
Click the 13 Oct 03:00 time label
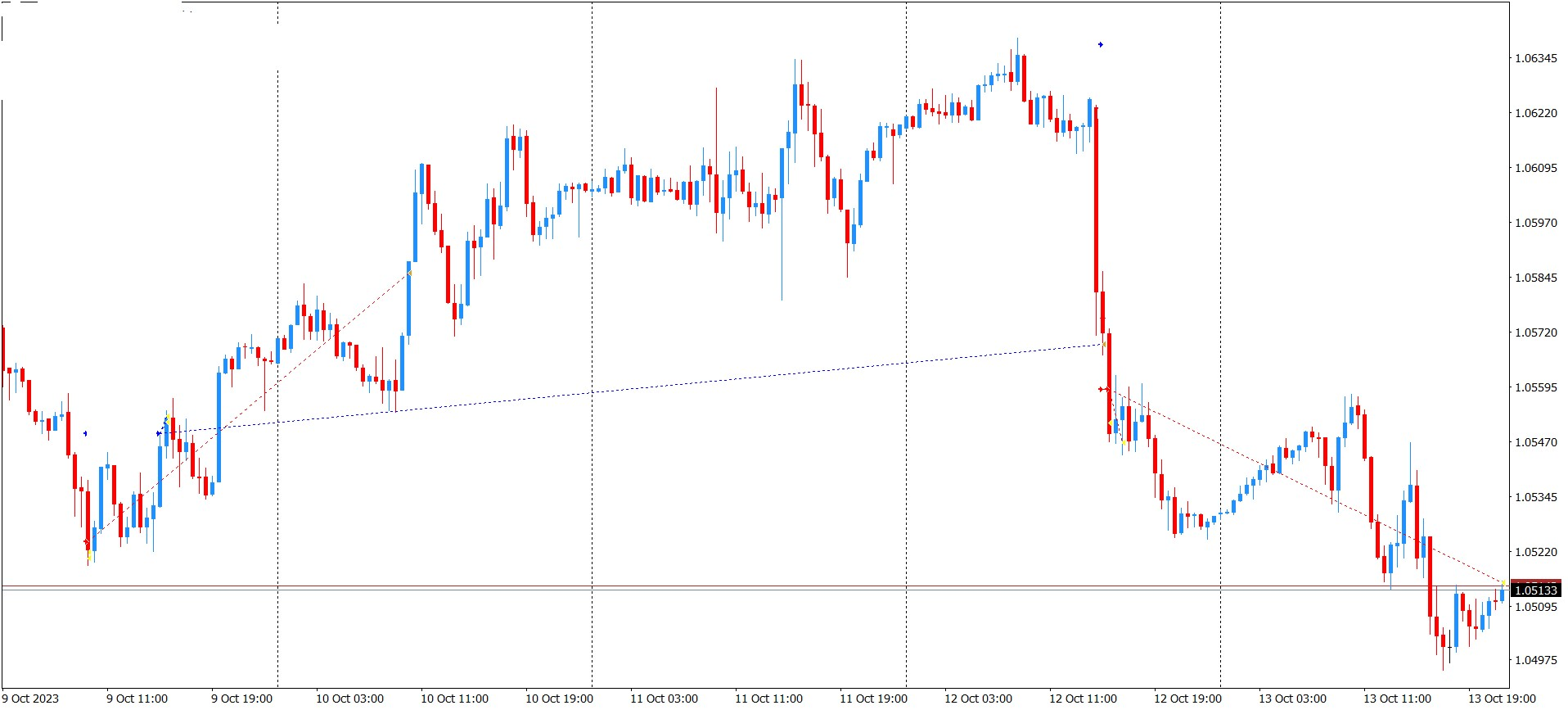pos(1292,699)
